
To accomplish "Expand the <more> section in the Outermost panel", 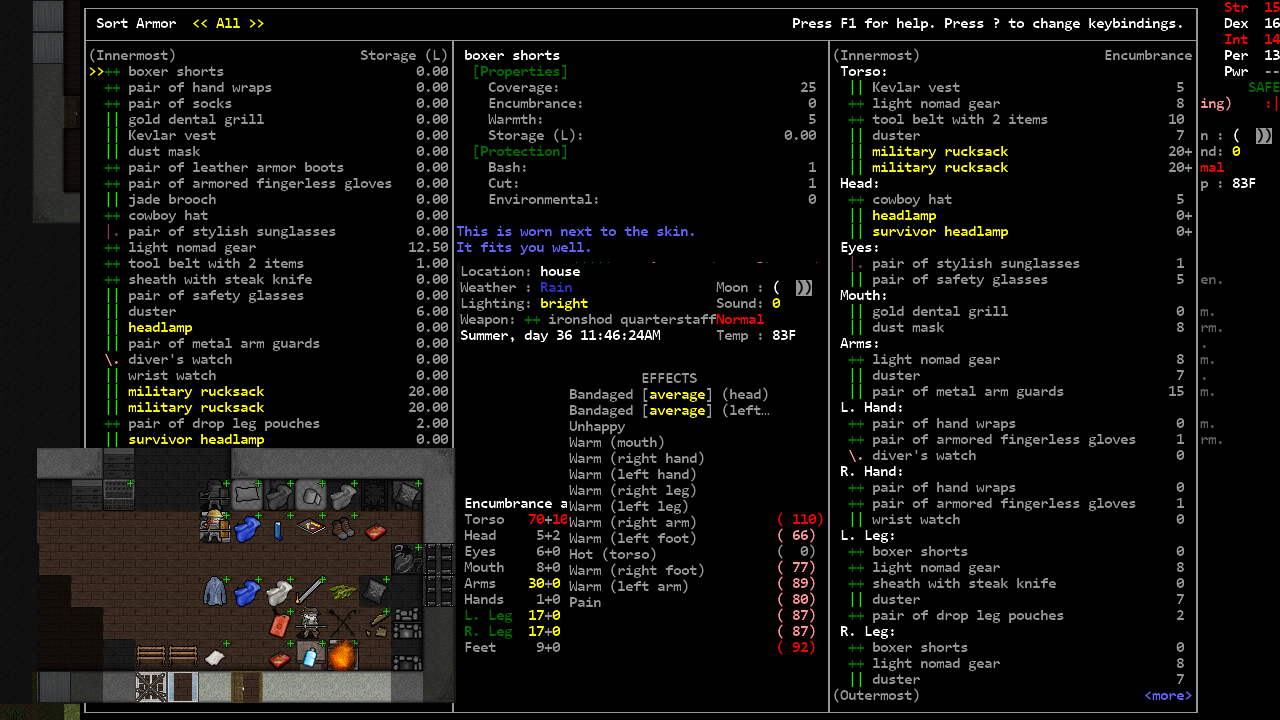I will point(1167,695).
